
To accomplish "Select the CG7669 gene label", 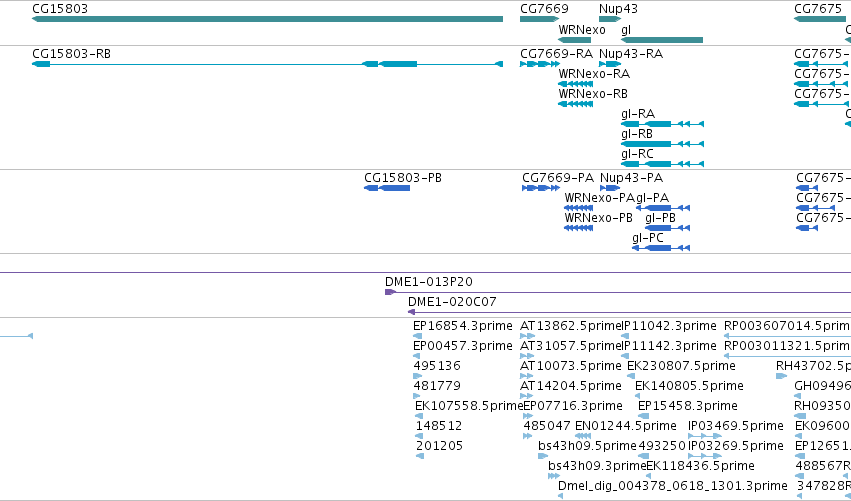I will [x=544, y=9].
